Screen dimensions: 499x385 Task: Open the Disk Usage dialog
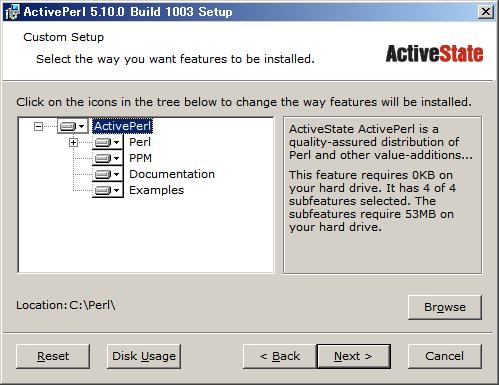click(144, 356)
